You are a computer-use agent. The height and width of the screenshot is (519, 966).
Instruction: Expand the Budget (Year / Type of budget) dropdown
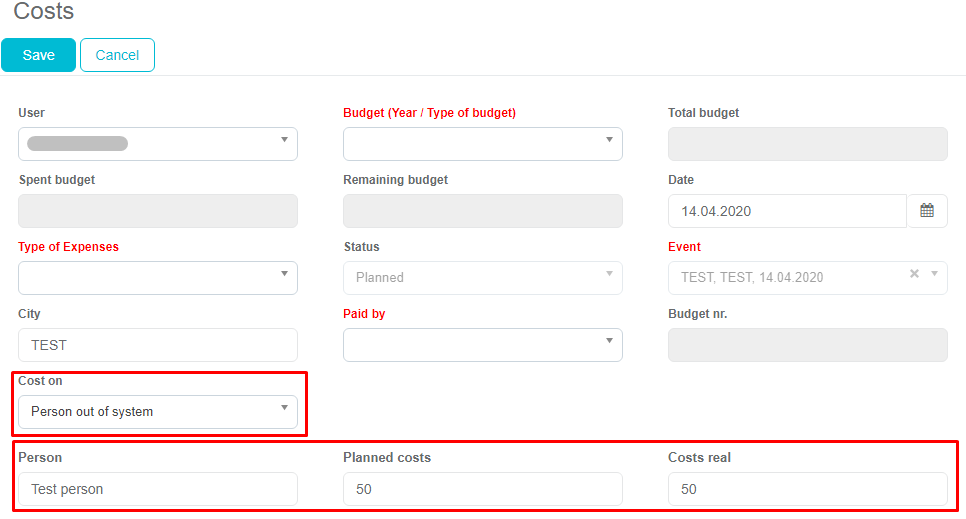(482, 144)
